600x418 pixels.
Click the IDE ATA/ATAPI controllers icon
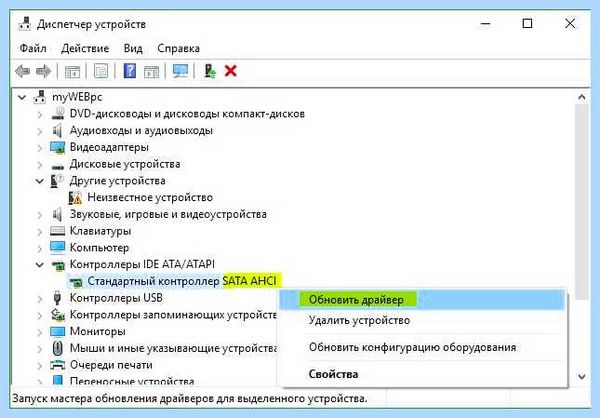pyautogui.click(x=58, y=265)
